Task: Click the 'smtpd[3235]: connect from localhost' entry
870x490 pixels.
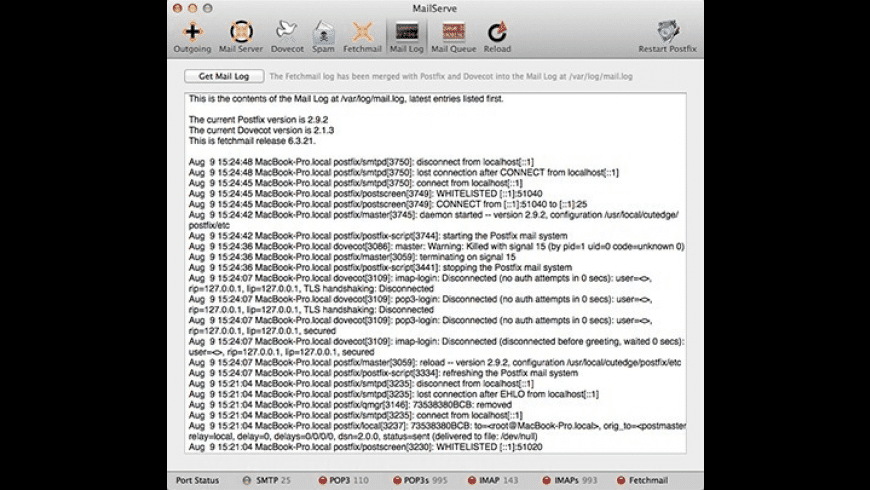Action: [x=356, y=415]
